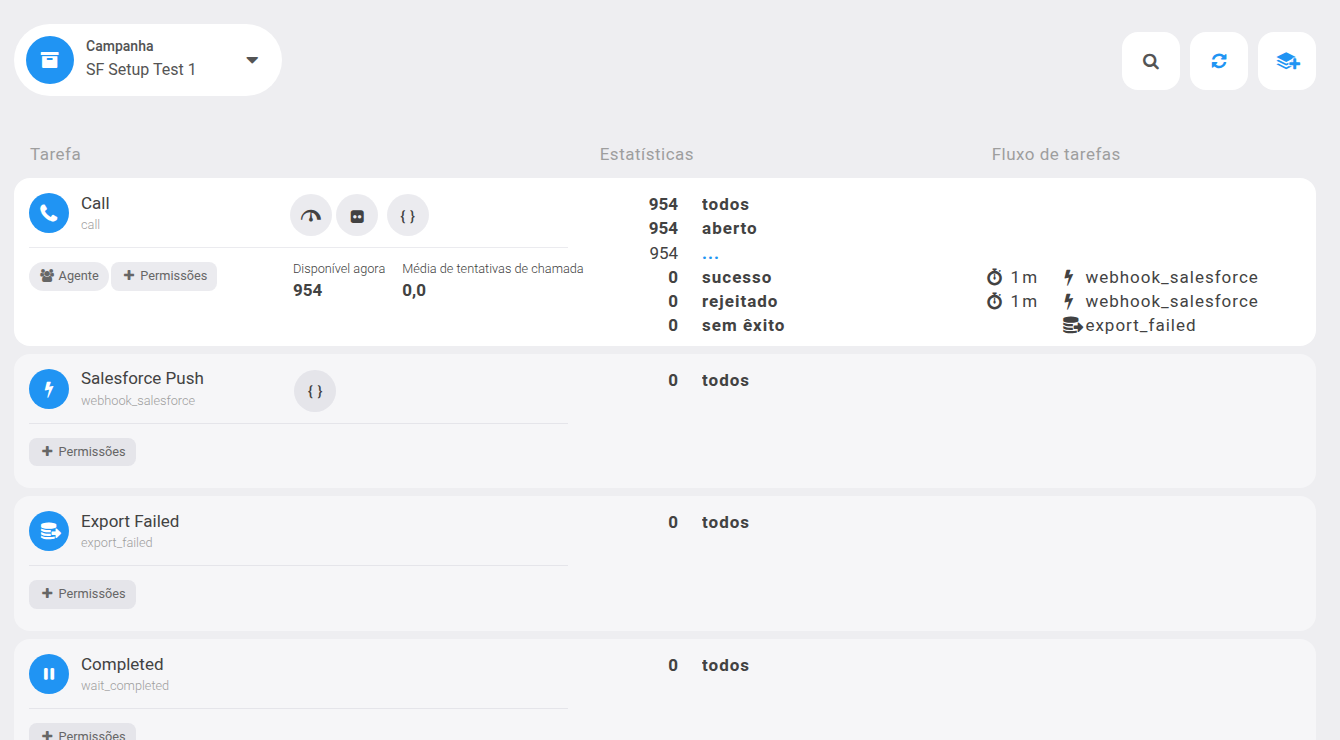Click the 'sem êxito' statistic label
The height and width of the screenshot is (740, 1340).
(x=743, y=325)
